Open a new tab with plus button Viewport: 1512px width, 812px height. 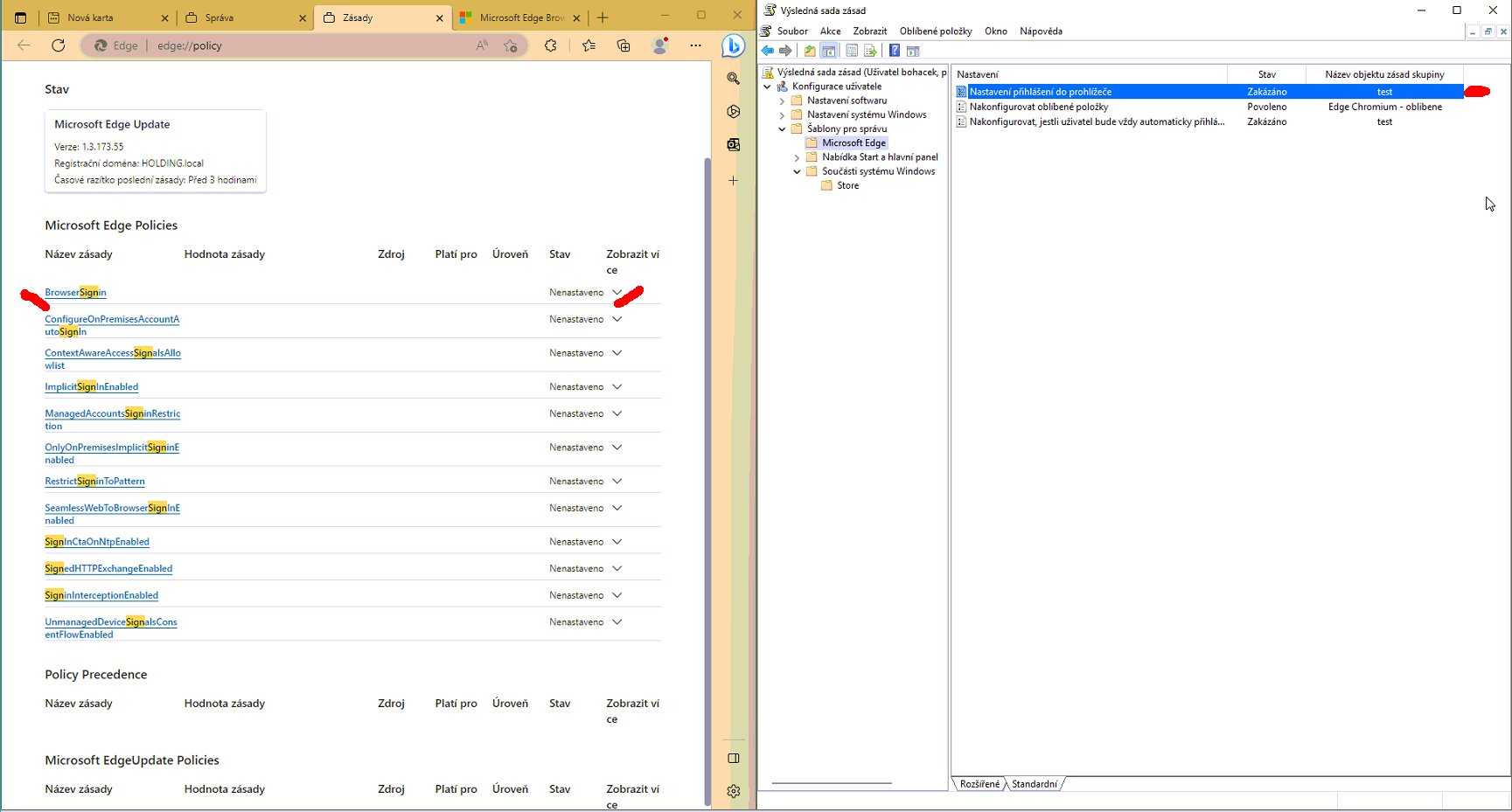point(603,17)
